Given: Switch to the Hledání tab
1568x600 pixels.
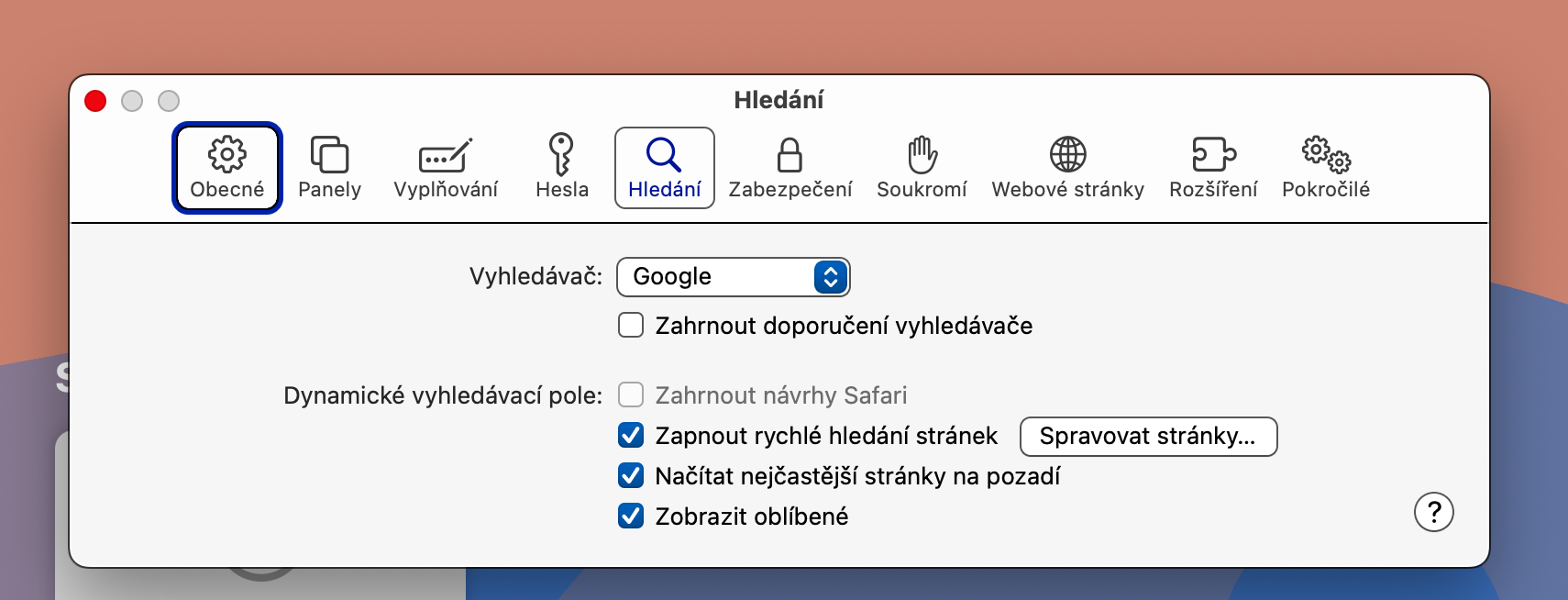Looking at the screenshot, I should coord(665,168).
